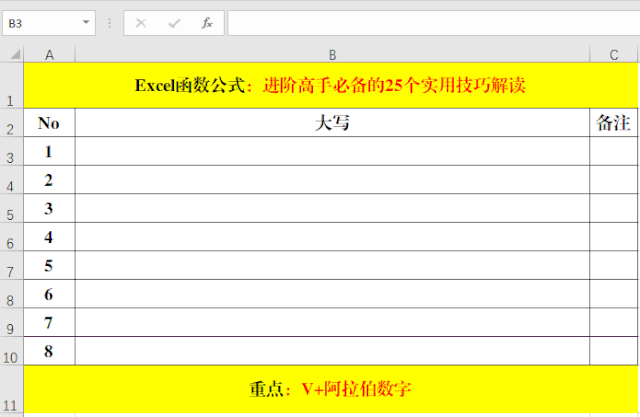Select column C header
Image resolution: width=640 pixels, height=417 pixels.
(614, 55)
